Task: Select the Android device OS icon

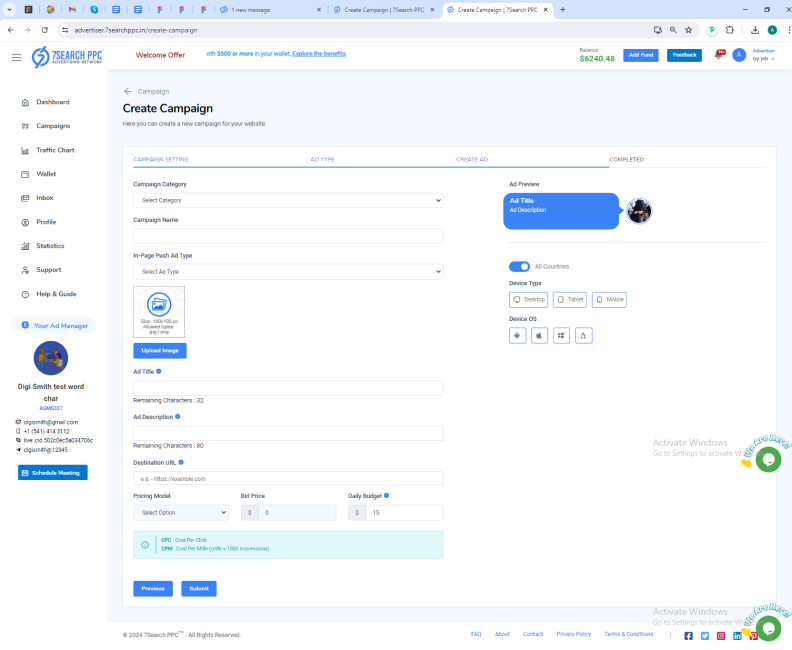Action: pos(518,336)
